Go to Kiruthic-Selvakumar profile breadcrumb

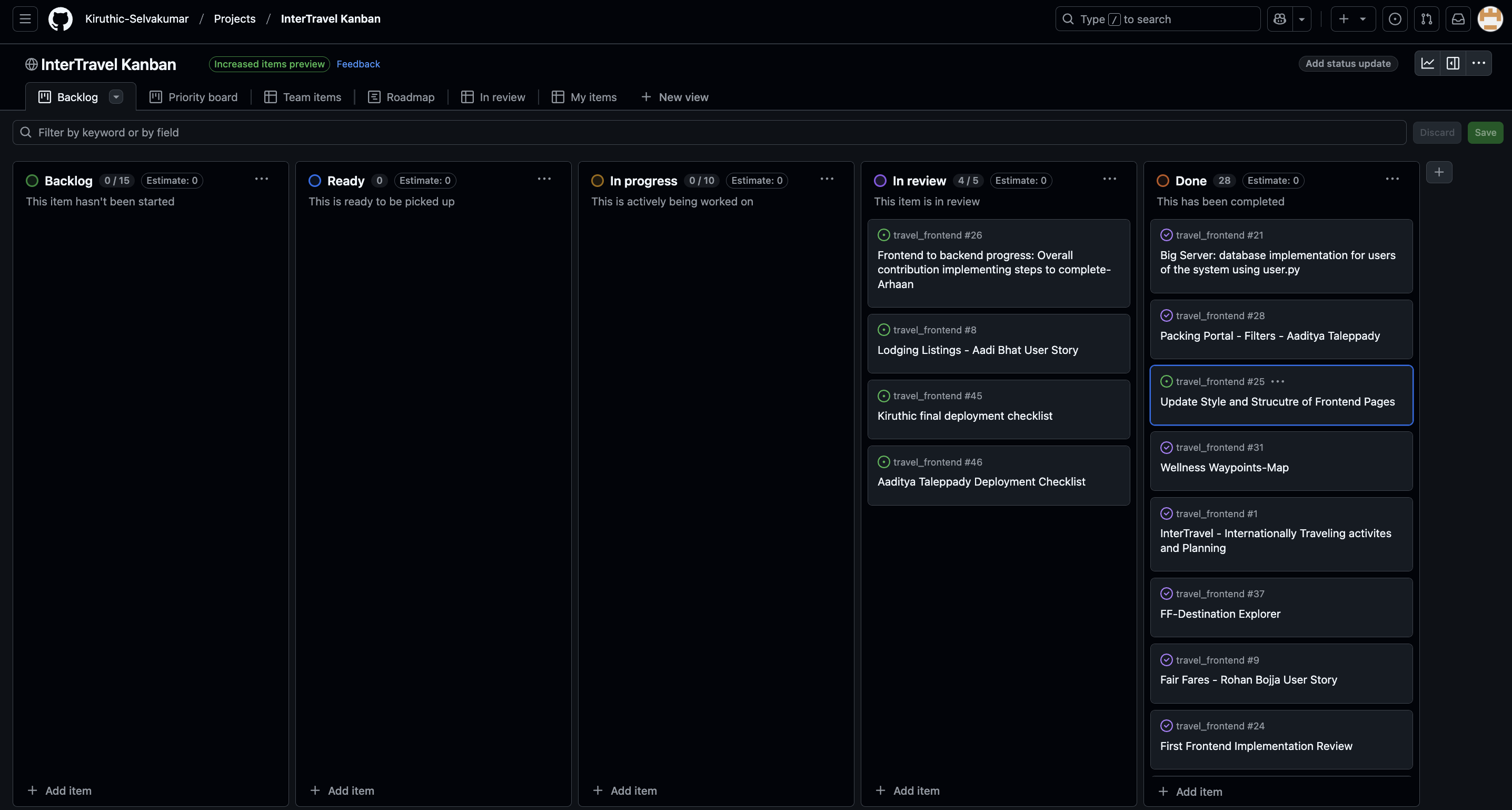coord(137,19)
